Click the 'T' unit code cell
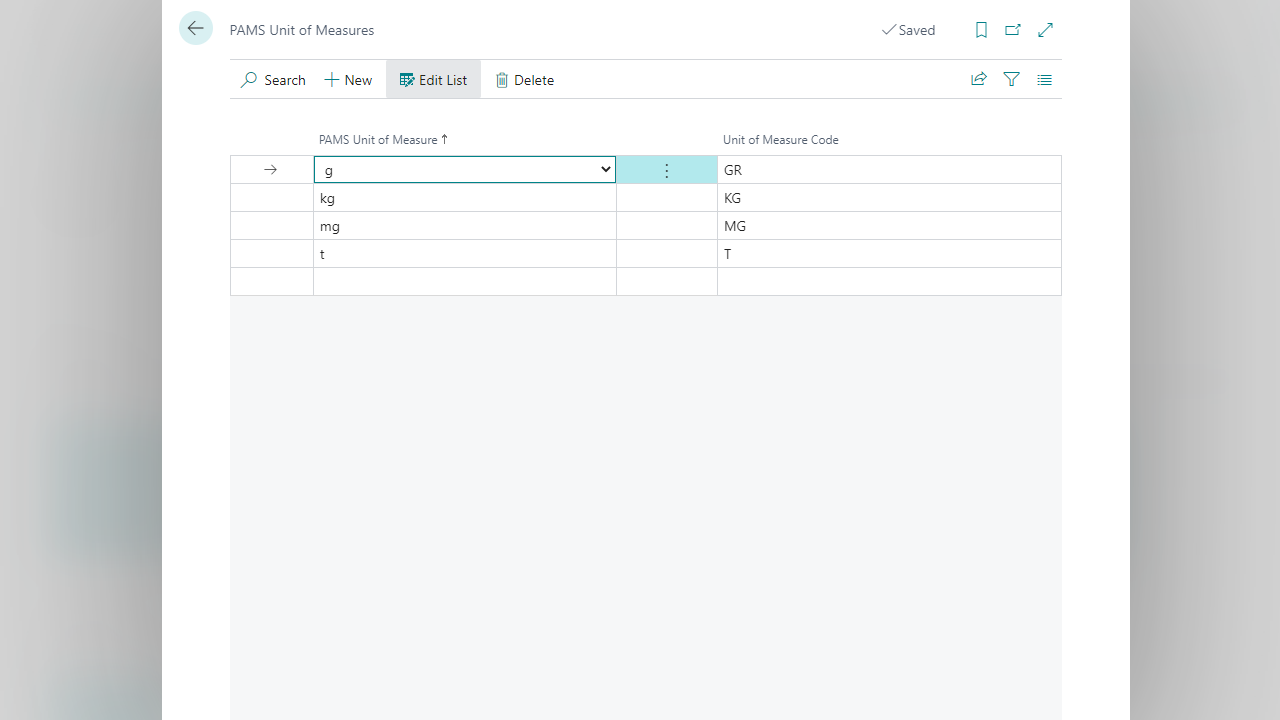This screenshot has height=720, width=1280. pyautogui.click(x=888, y=254)
